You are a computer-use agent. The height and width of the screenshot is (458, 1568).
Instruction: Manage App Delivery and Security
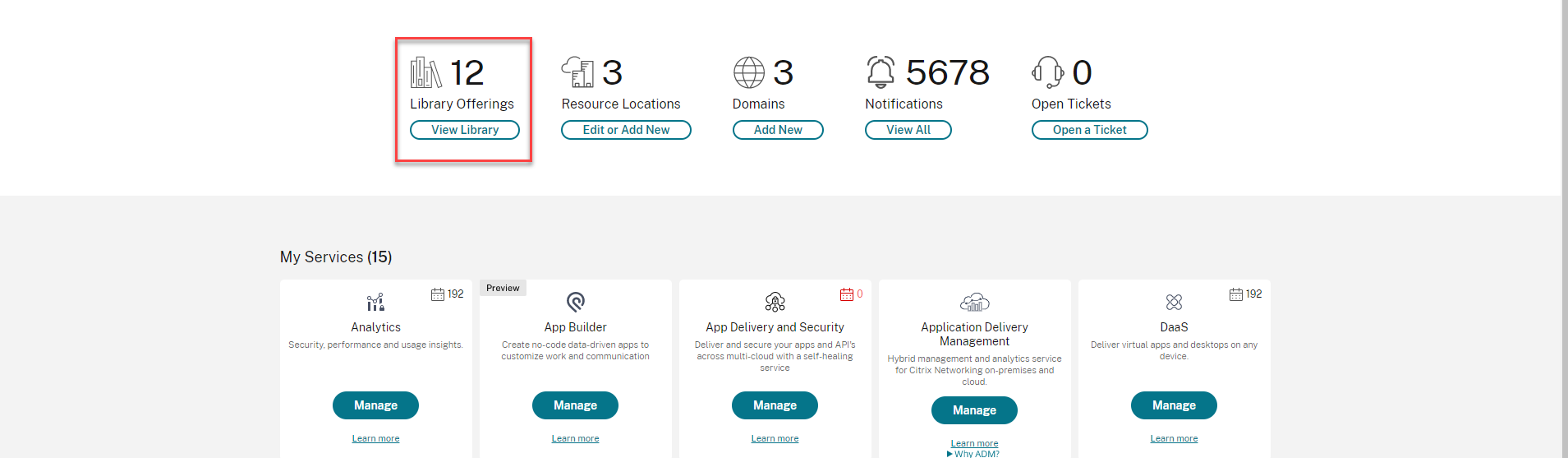(x=775, y=405)
